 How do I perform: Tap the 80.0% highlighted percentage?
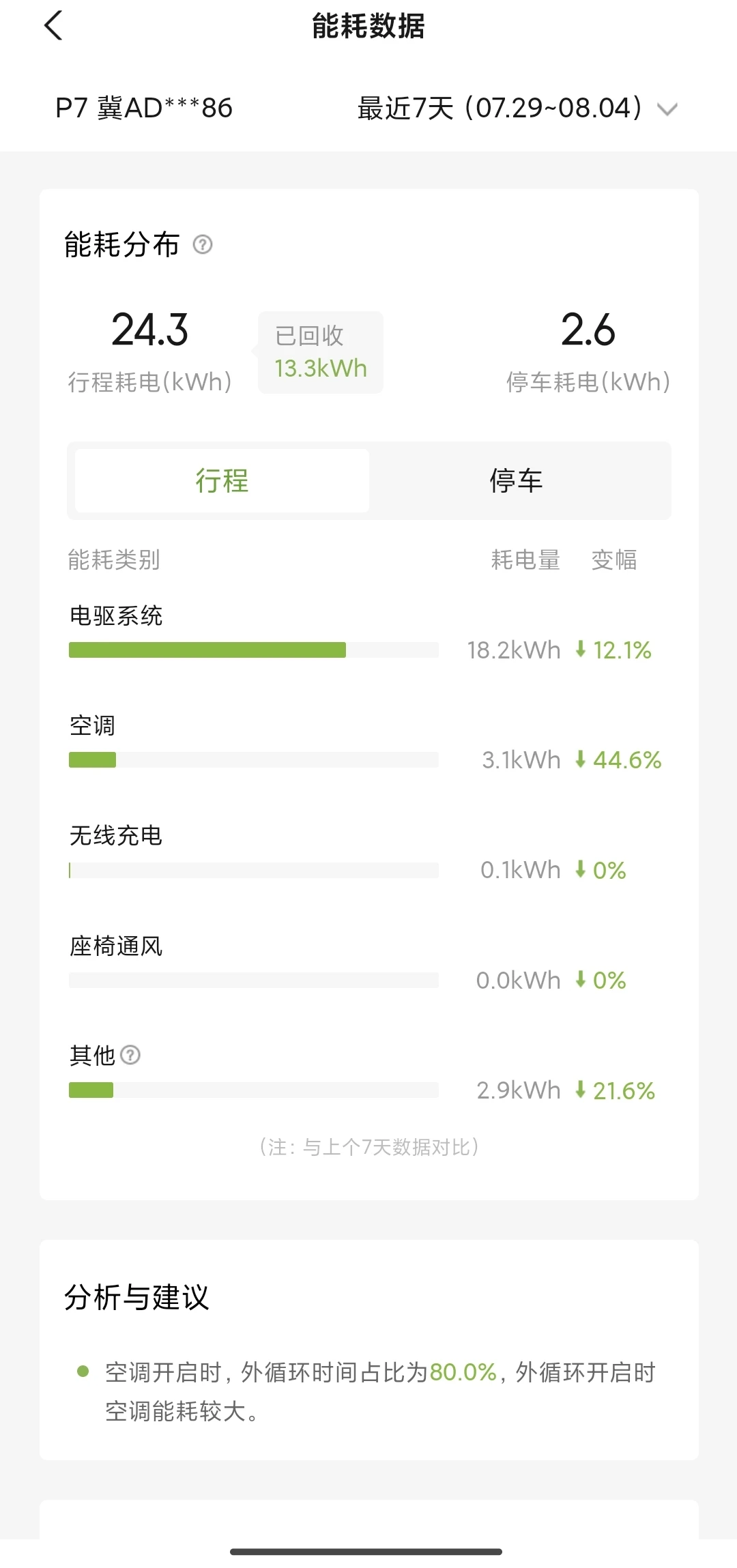pyautogui.click(x=463, y=1371)
